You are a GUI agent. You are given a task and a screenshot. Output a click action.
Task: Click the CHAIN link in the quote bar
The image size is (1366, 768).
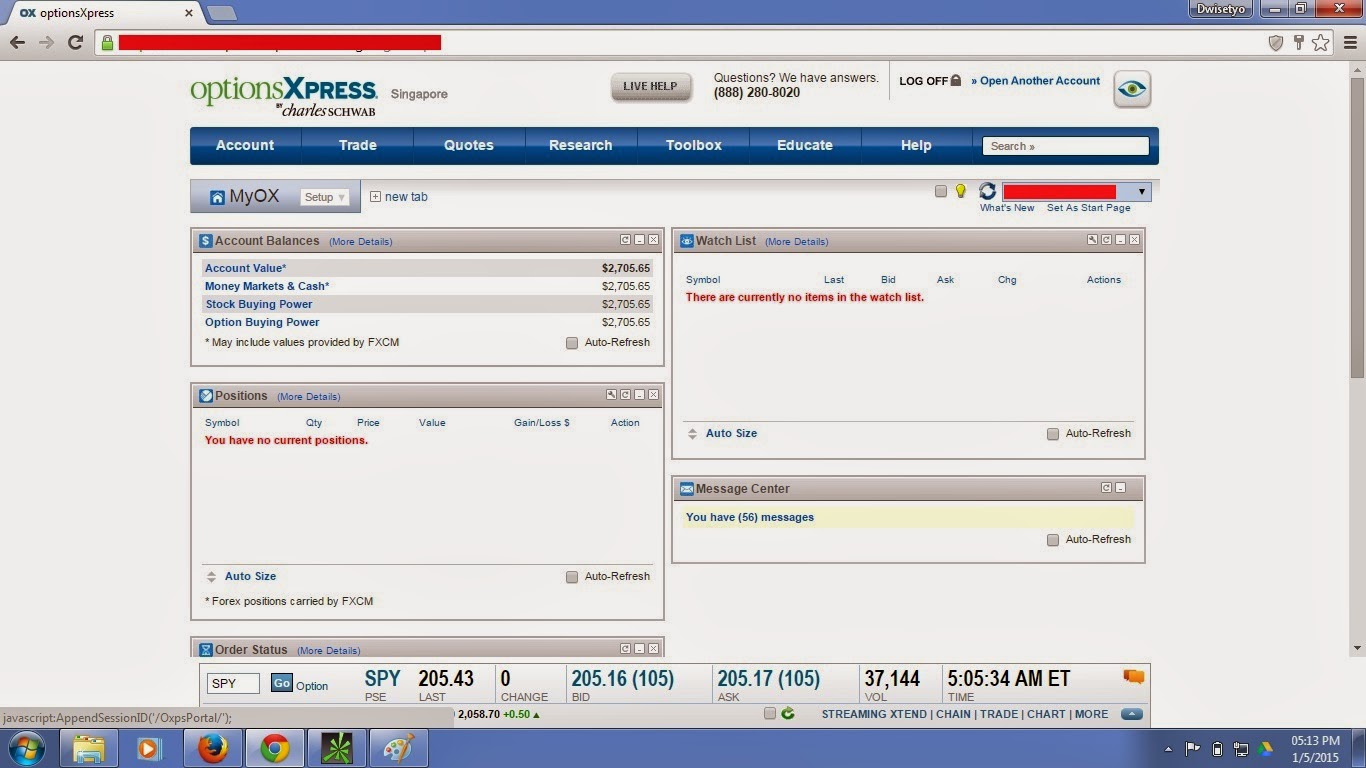[x=953, y=714]
